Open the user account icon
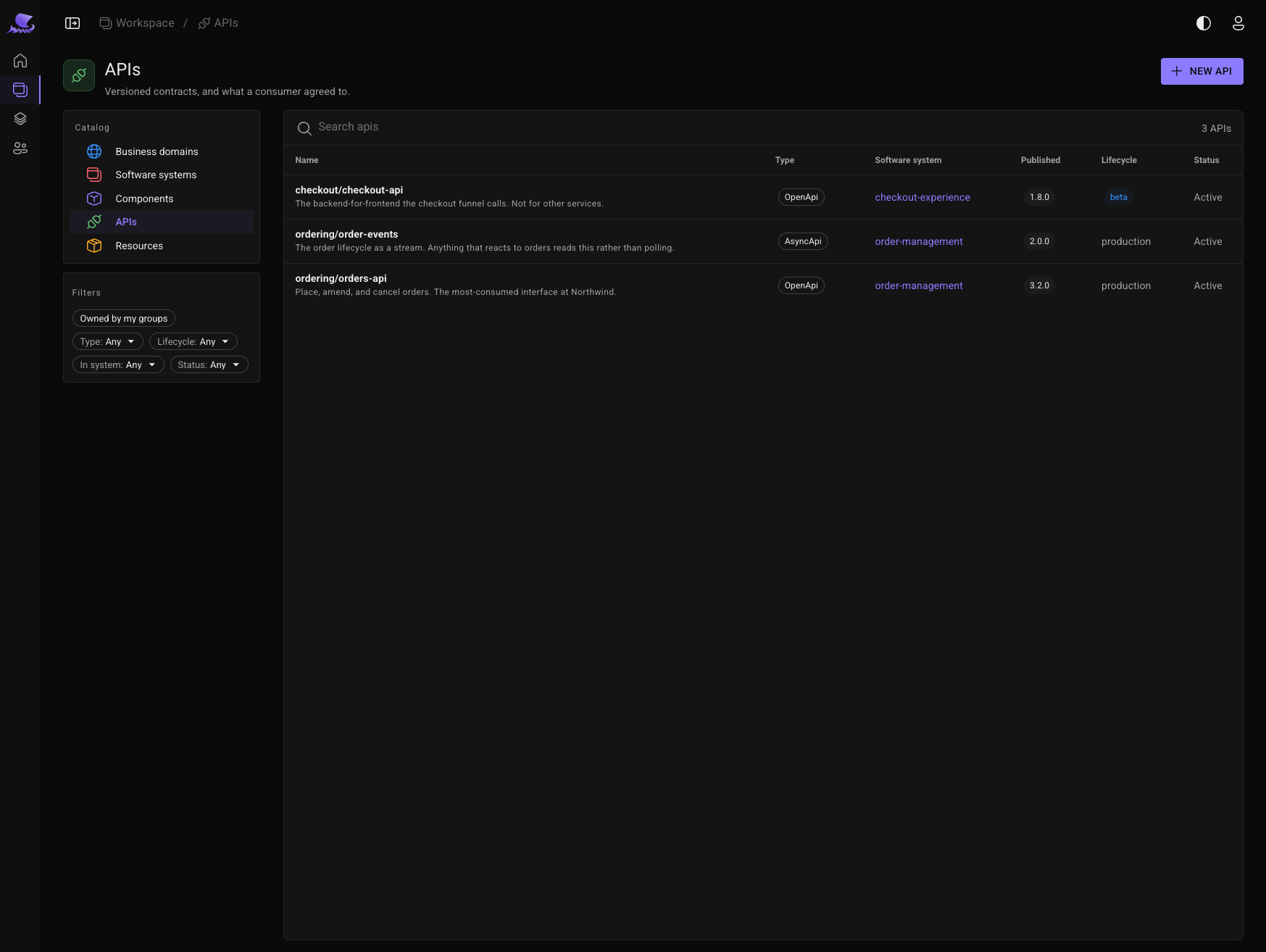 tap(1238, 23)
